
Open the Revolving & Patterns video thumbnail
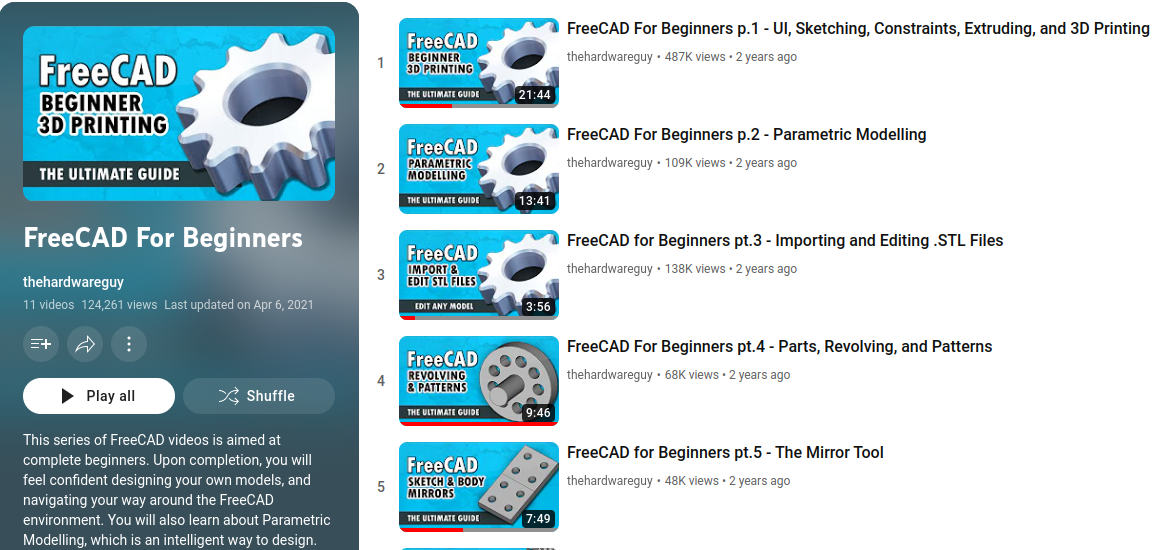479,381
